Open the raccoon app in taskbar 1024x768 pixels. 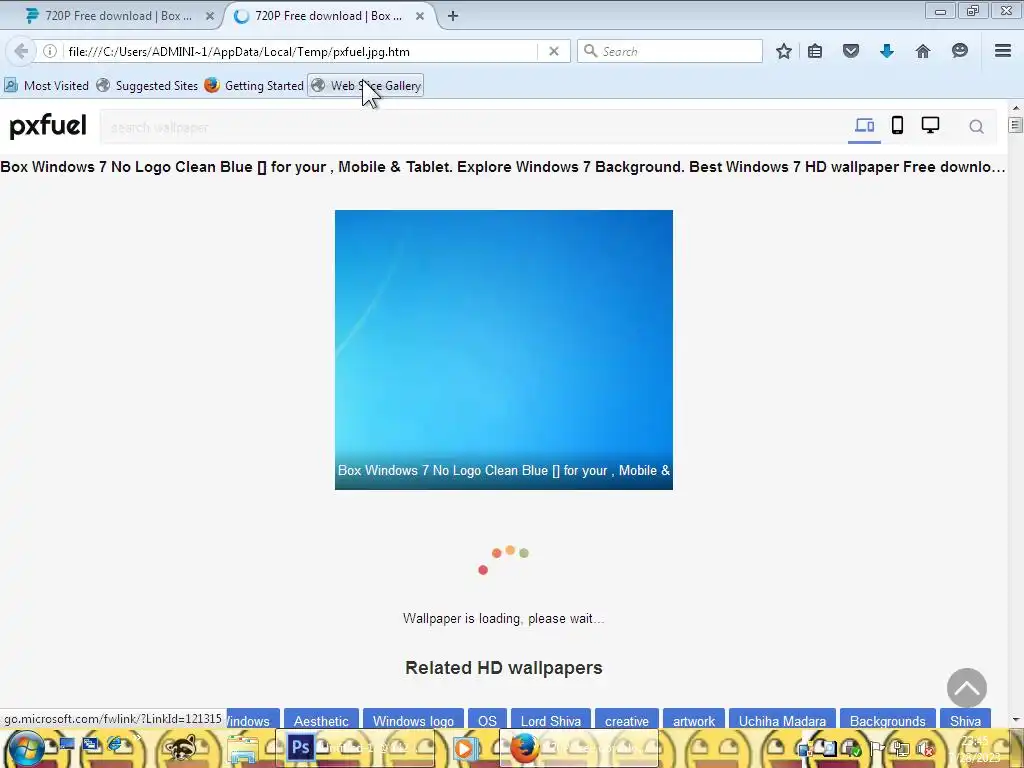tap(180, 748)
